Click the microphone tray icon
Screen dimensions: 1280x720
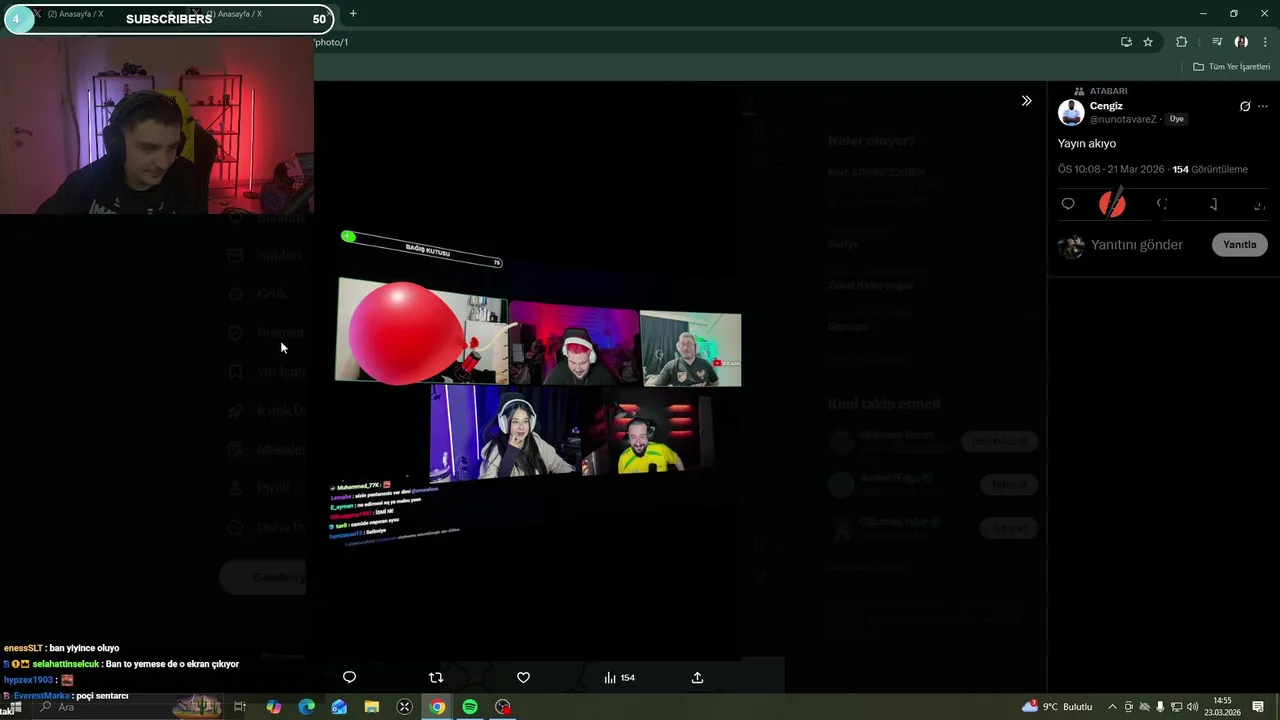click(x=1160, y=707)
